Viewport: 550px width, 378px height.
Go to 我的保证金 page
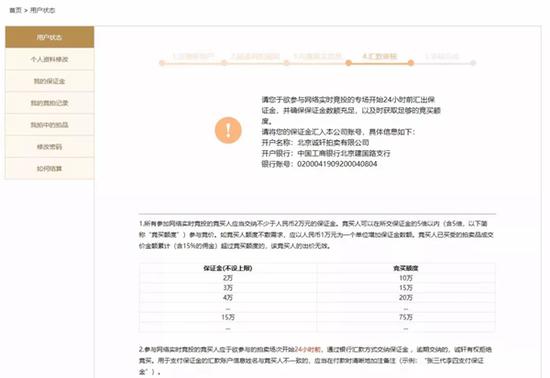(x=49, y=81)
